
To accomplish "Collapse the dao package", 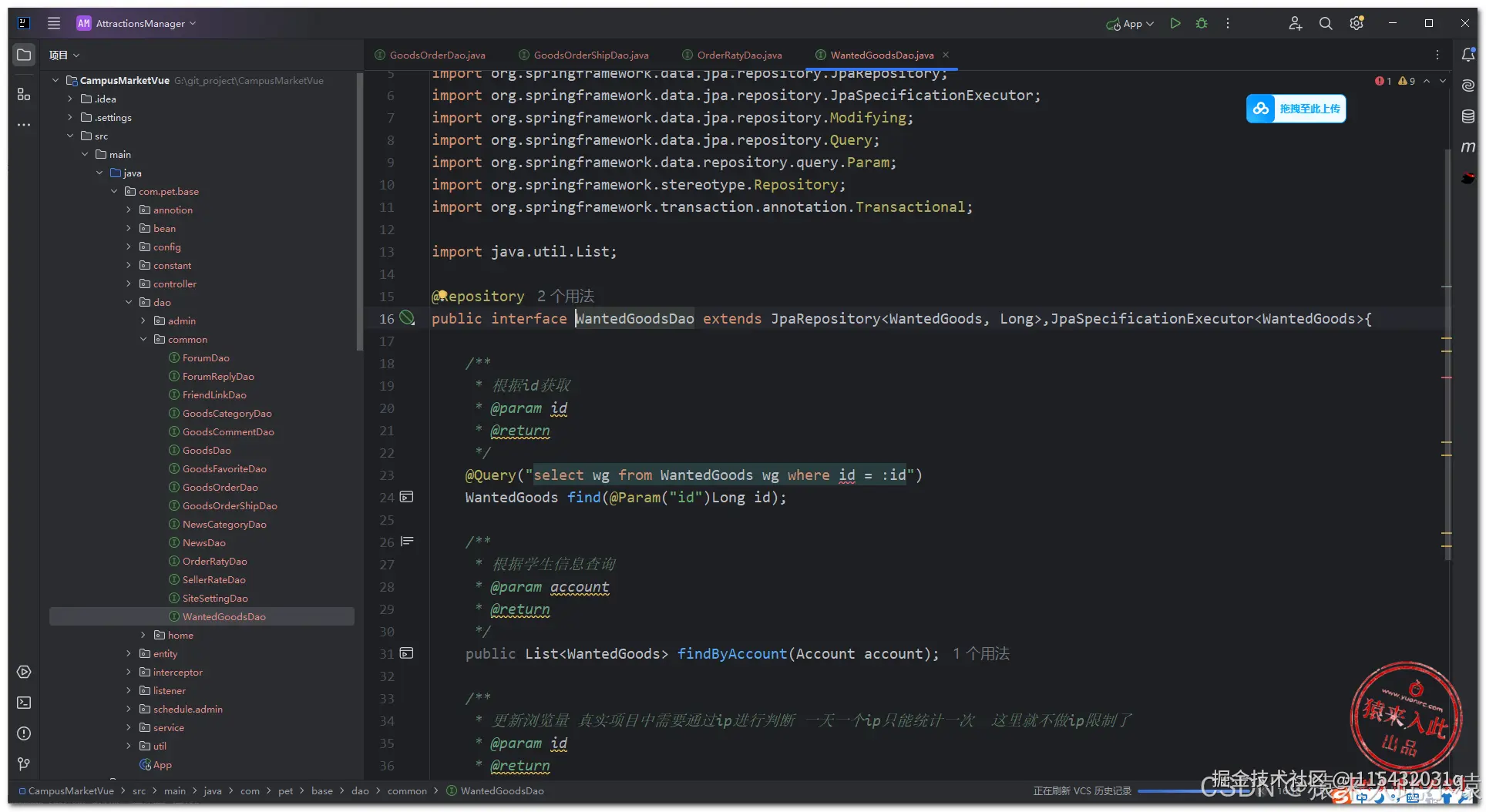I will pyautogui.click(x=129, y=302).
